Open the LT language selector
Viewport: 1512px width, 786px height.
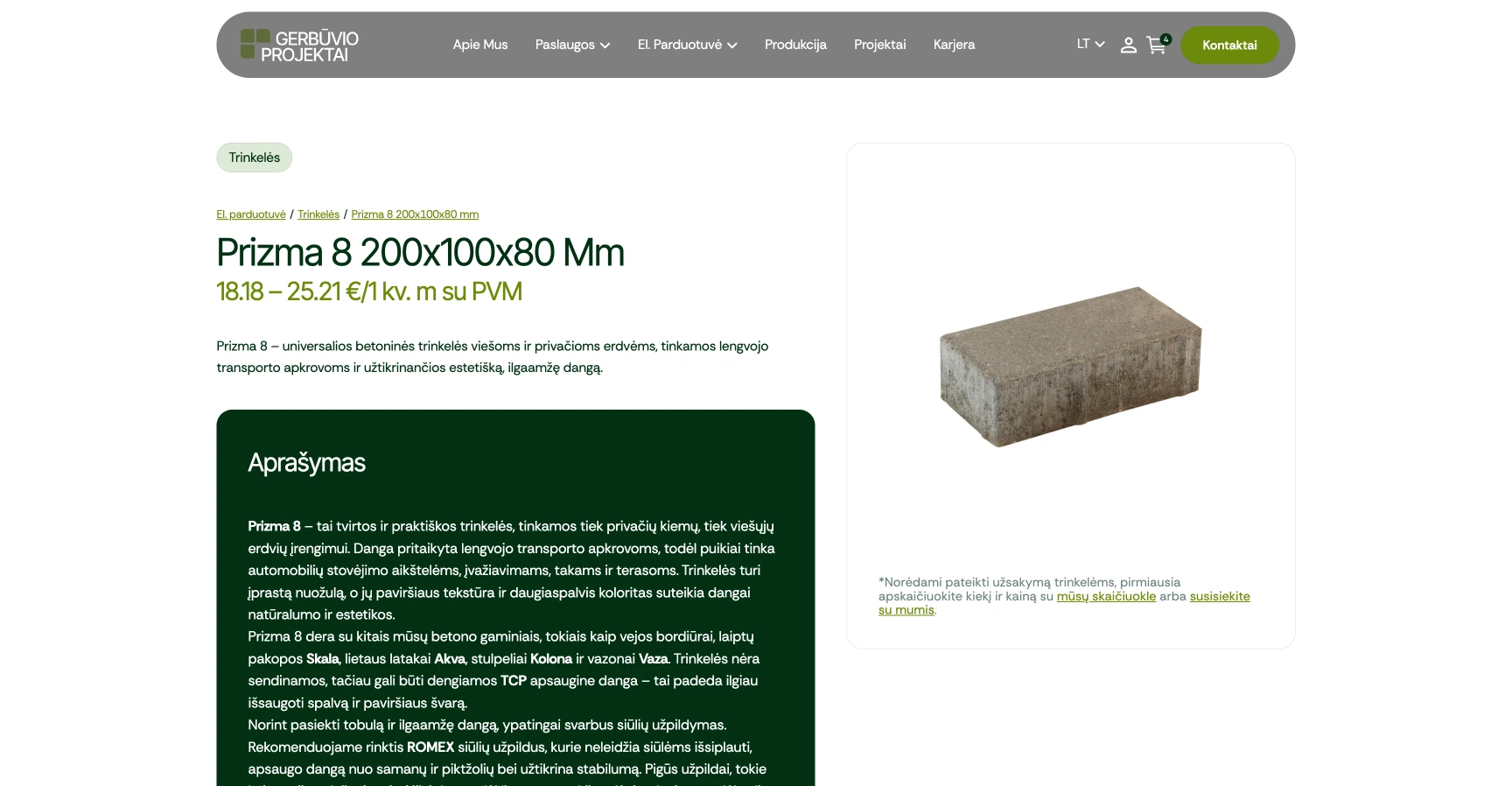(1090, 44)
